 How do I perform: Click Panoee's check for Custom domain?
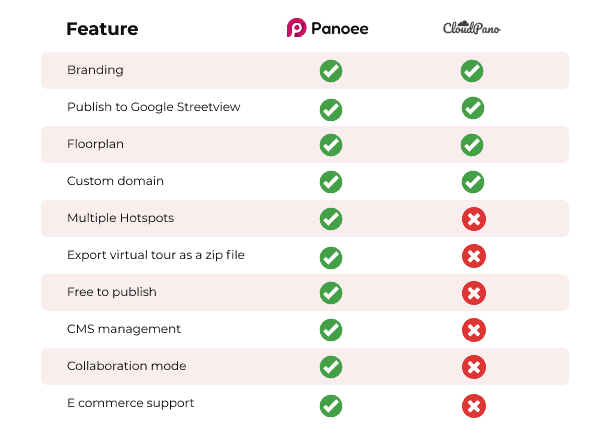(330, 182)
